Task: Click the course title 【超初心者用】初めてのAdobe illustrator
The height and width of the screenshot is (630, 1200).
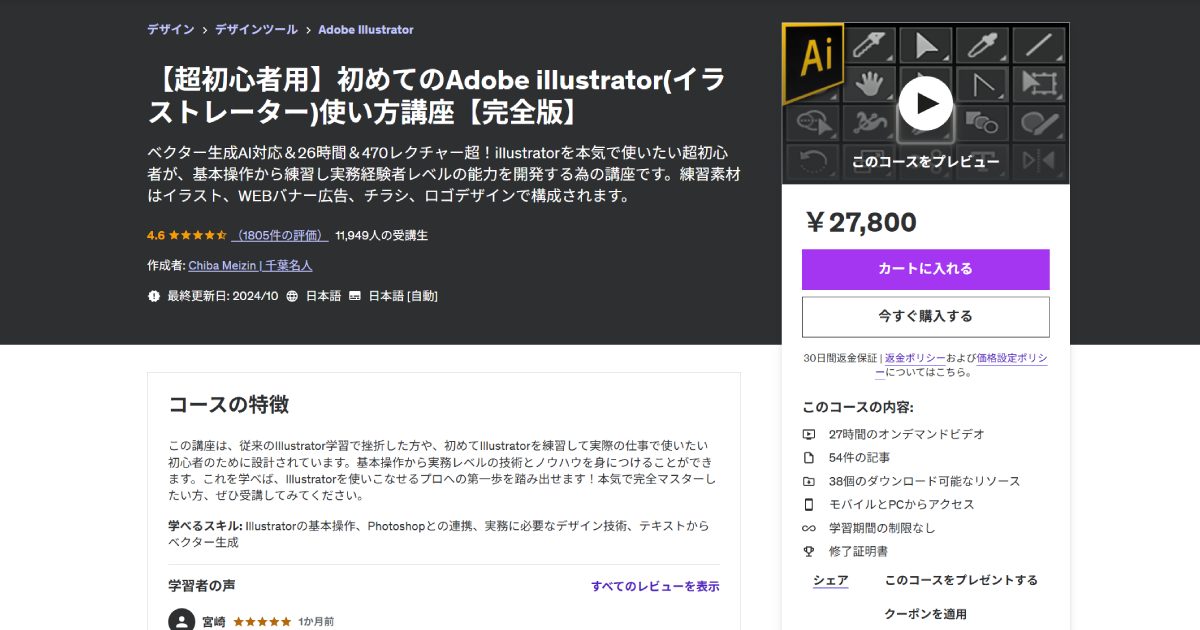Action: (x=436, y=96)
